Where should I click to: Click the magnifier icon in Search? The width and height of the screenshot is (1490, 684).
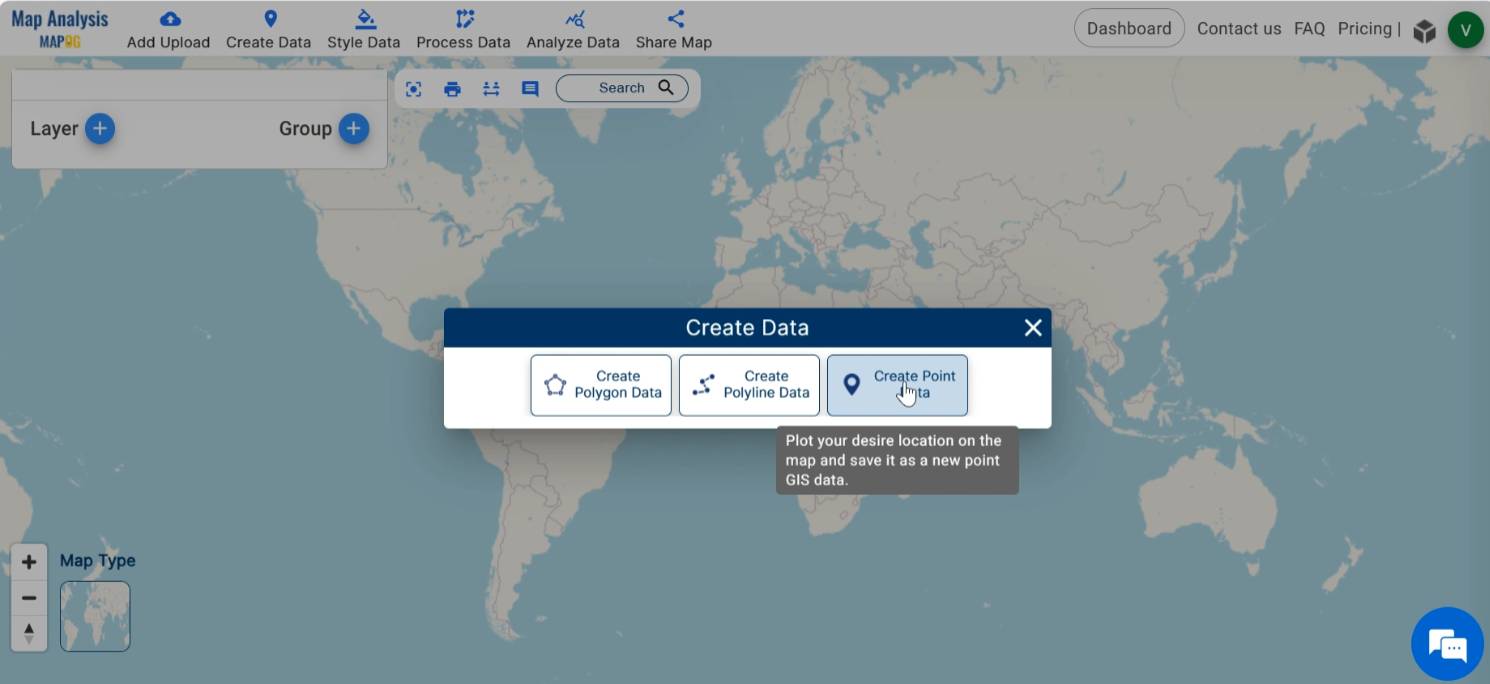pos(666,87)
